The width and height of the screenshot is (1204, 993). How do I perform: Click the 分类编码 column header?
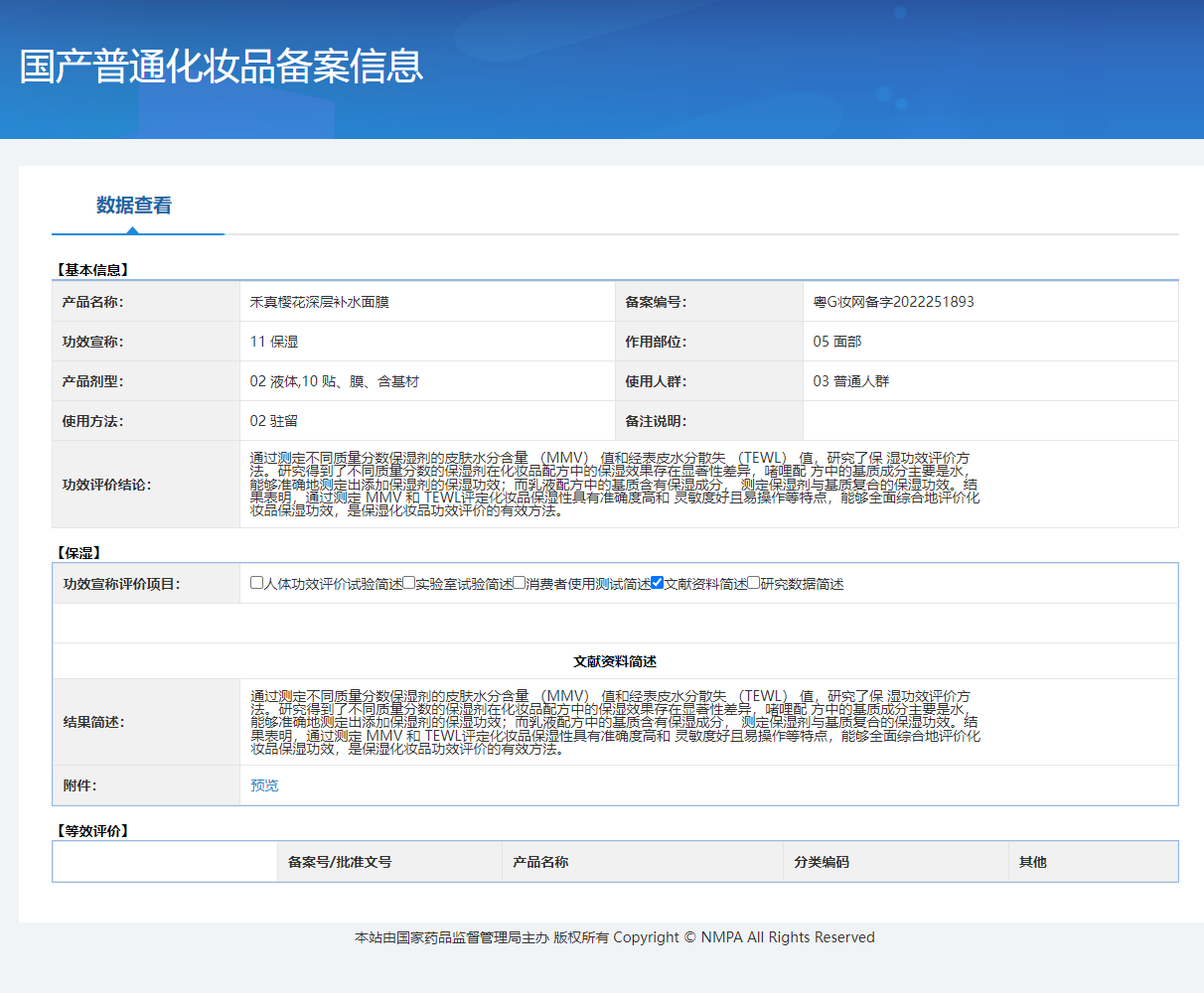822,862
